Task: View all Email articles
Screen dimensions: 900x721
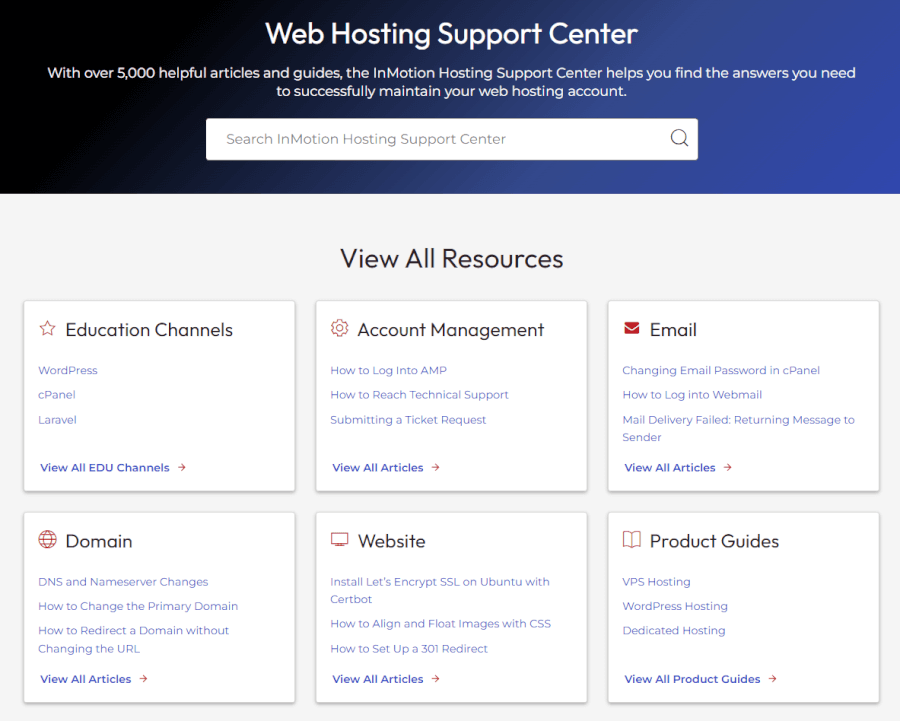Action: (670, 467)
